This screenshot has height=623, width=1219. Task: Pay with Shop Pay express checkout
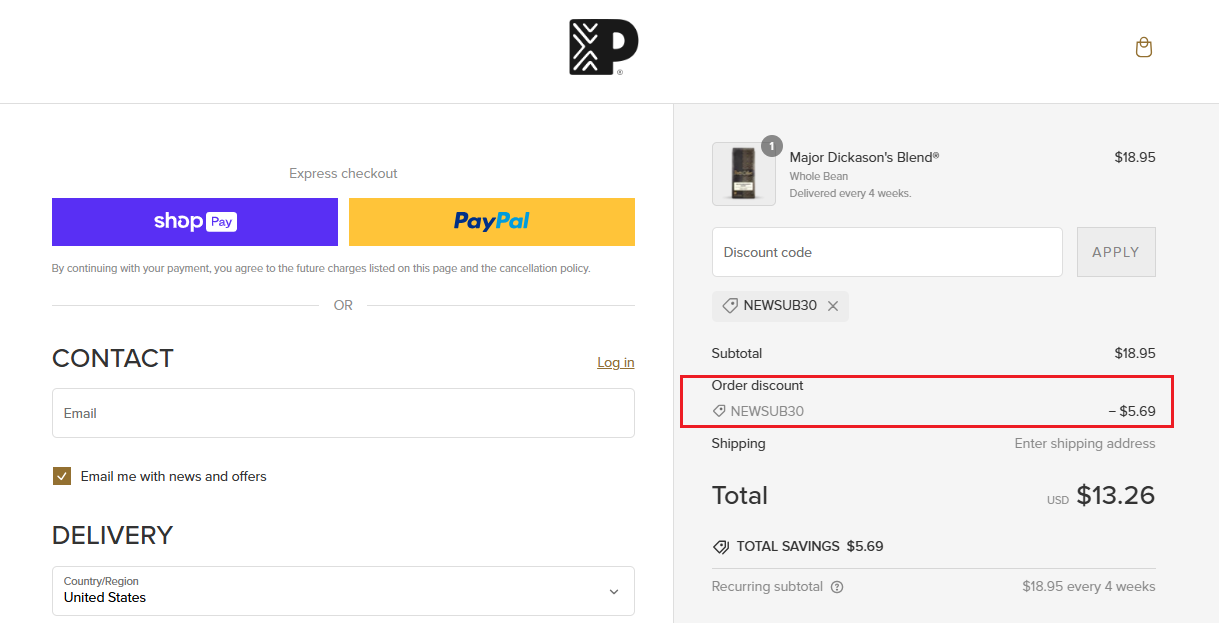point(195,222)
